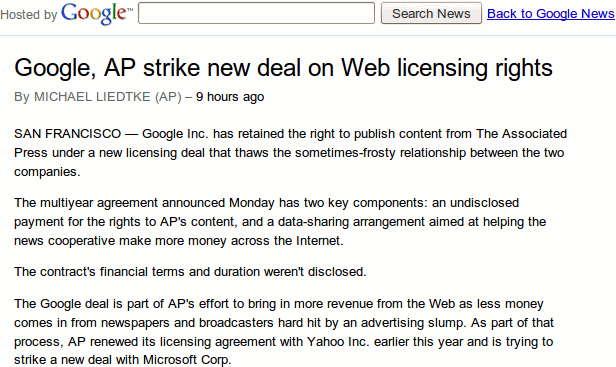Click the word 'Internet' ending second paragraph
This screenshot has width=616, height=367.
click(x=319, y=240)
